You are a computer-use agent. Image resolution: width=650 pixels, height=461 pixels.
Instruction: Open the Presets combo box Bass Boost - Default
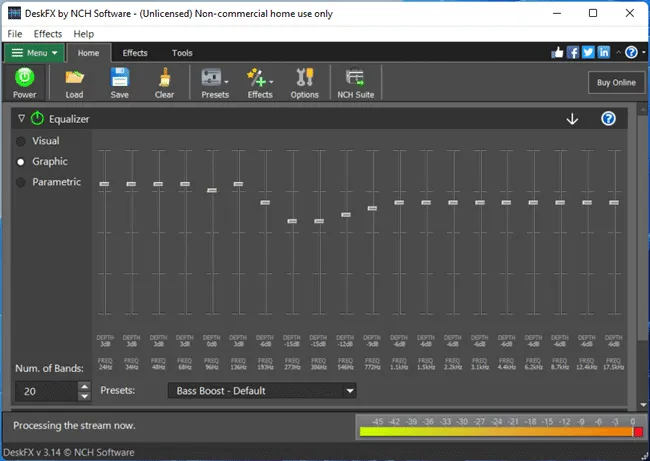pos(262,391)
